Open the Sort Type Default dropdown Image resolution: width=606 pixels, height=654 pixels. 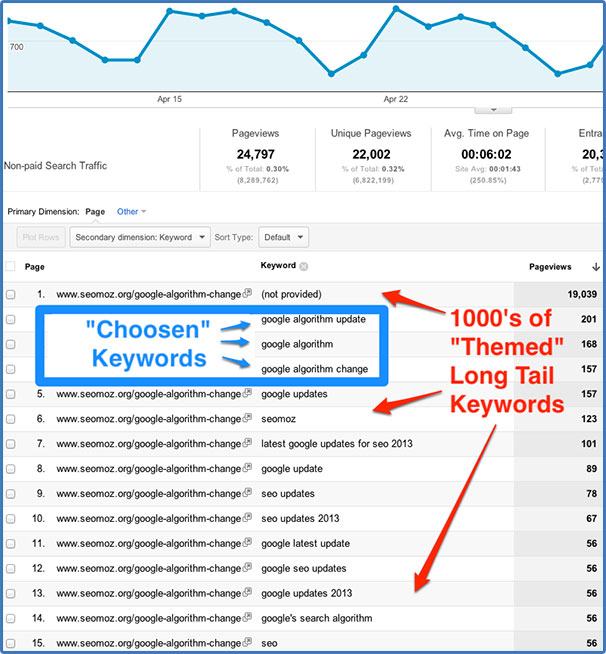pos(283,237)
